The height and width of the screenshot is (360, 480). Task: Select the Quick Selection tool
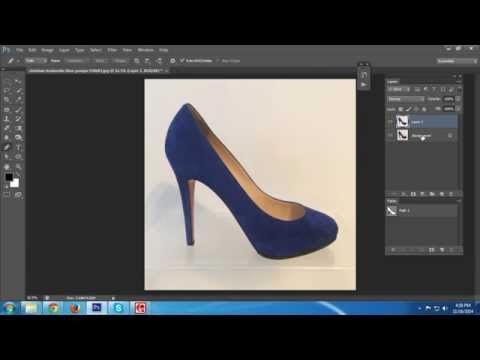18,91
